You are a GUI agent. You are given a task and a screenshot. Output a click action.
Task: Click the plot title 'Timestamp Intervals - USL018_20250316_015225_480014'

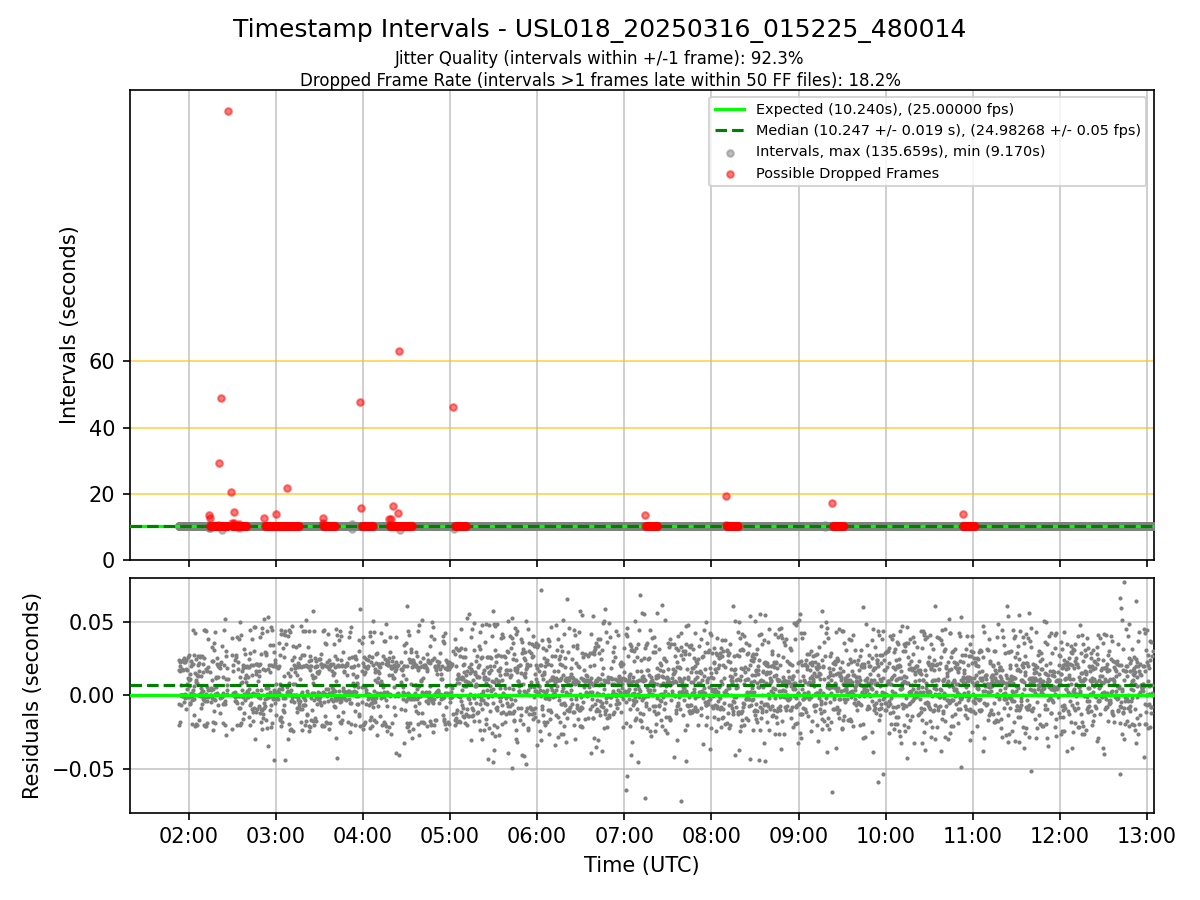(x=600, y=29)
